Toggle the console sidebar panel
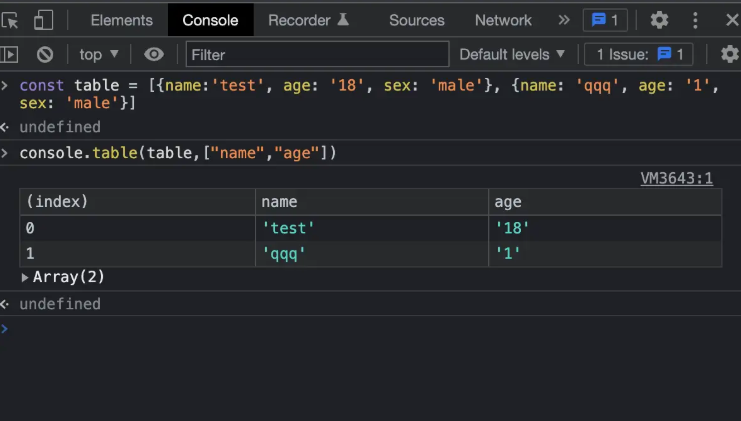Screen dimensions: 741x421 pyautogui.click(x=11, y=55)
